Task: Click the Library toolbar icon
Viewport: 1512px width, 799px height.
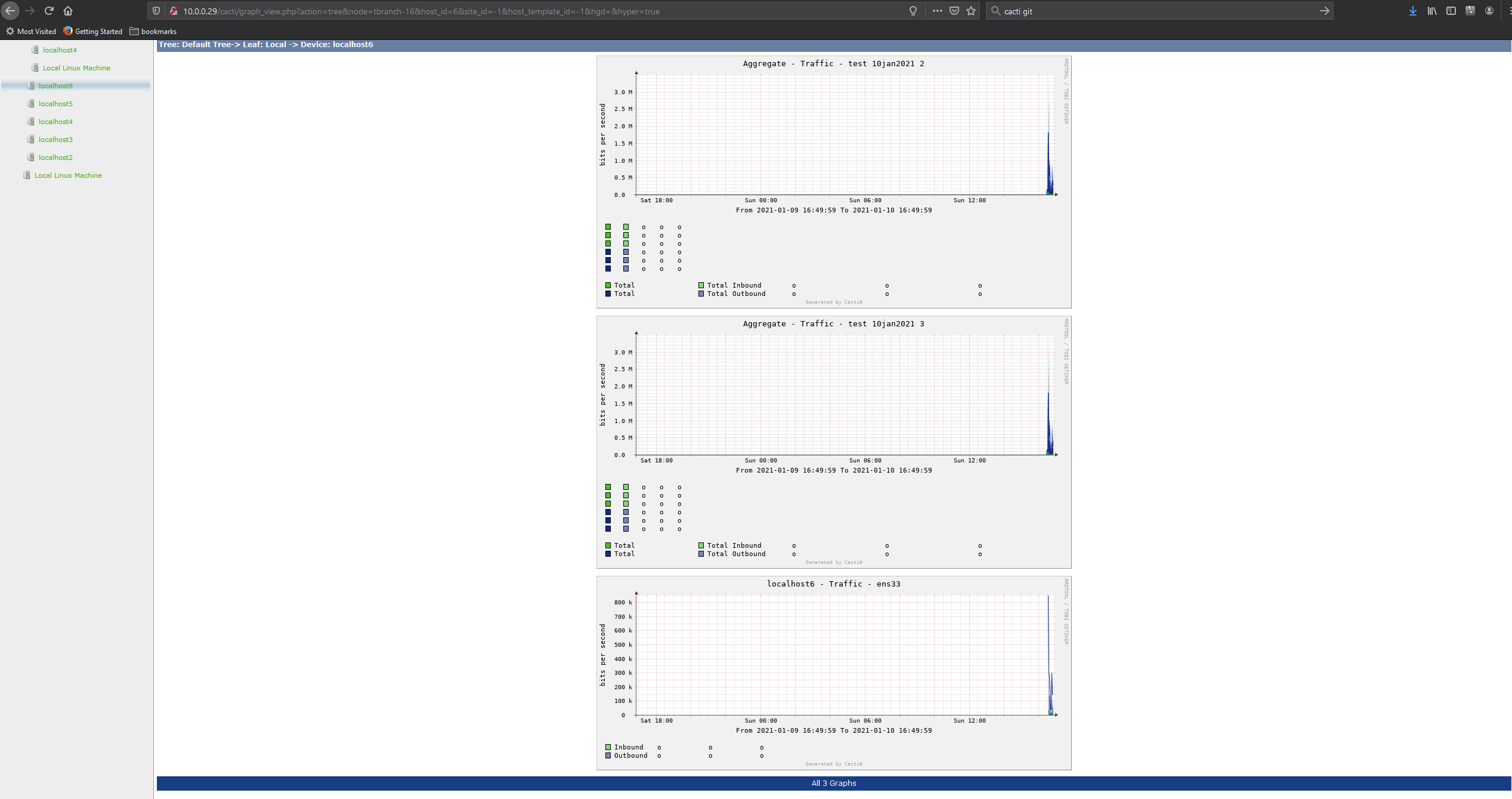Action: (1431, 11)
